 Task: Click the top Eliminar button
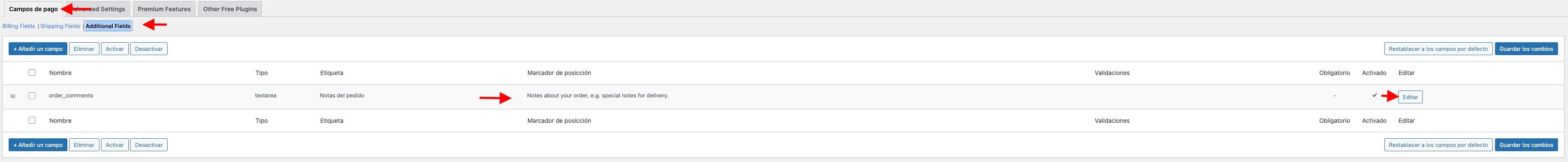coord(84,49)
